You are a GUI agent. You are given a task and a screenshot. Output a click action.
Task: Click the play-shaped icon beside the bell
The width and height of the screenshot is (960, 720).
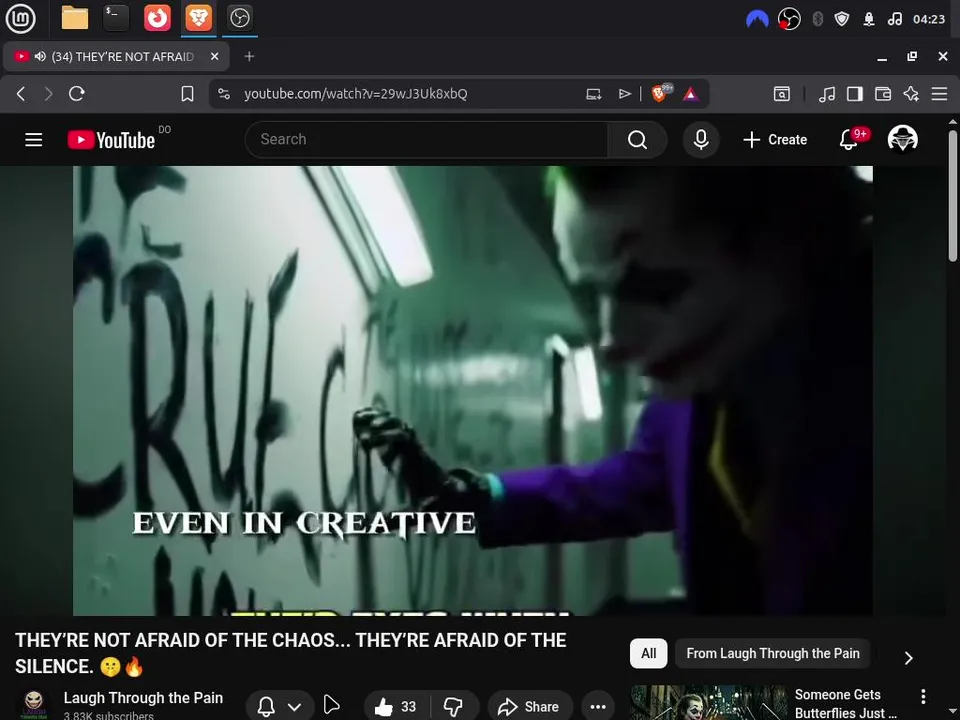pyautogui.click(x=331, y=704)
